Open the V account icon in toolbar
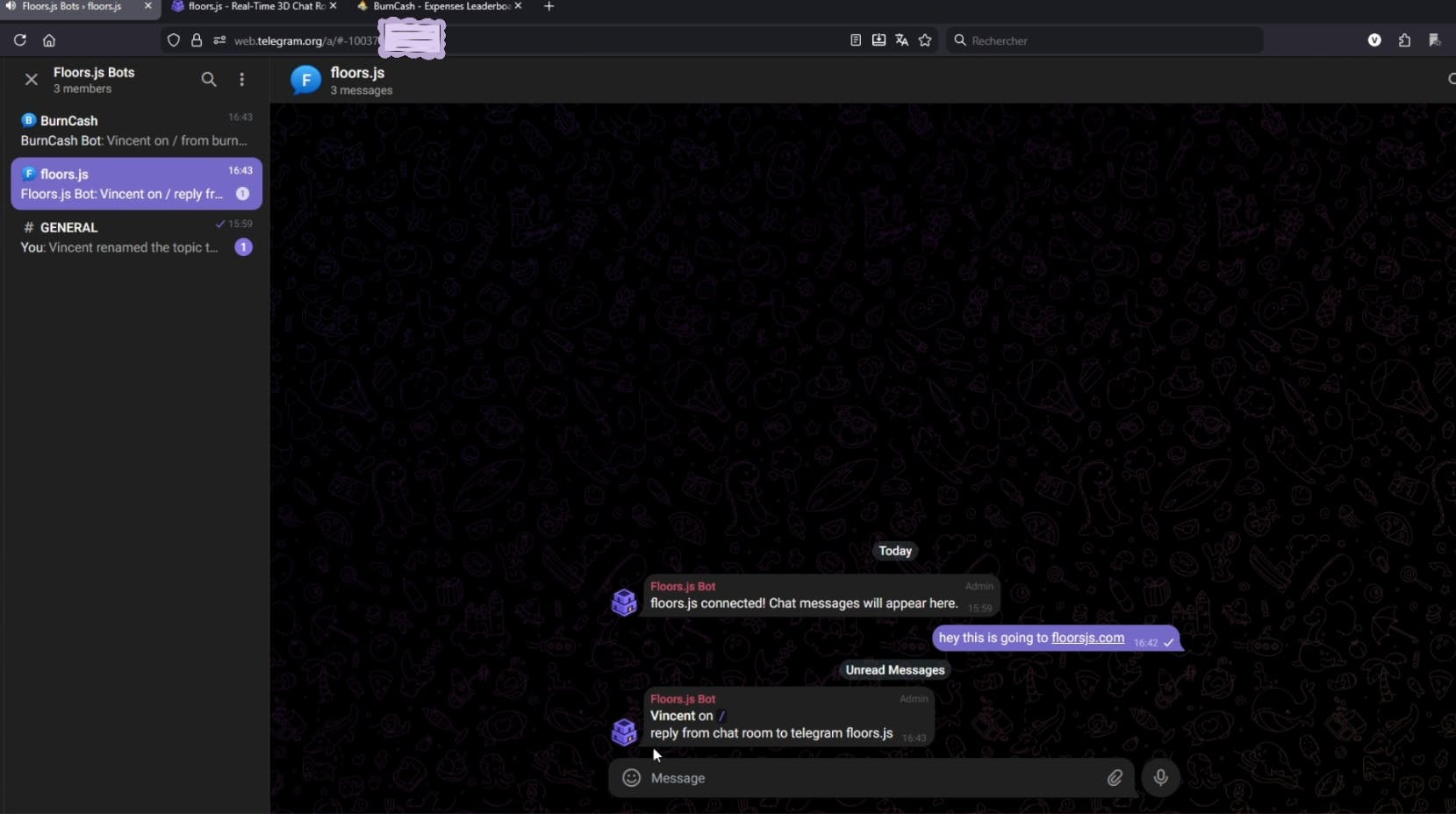This screenshot has height=814, width=1456. [x=1374, y=40]
